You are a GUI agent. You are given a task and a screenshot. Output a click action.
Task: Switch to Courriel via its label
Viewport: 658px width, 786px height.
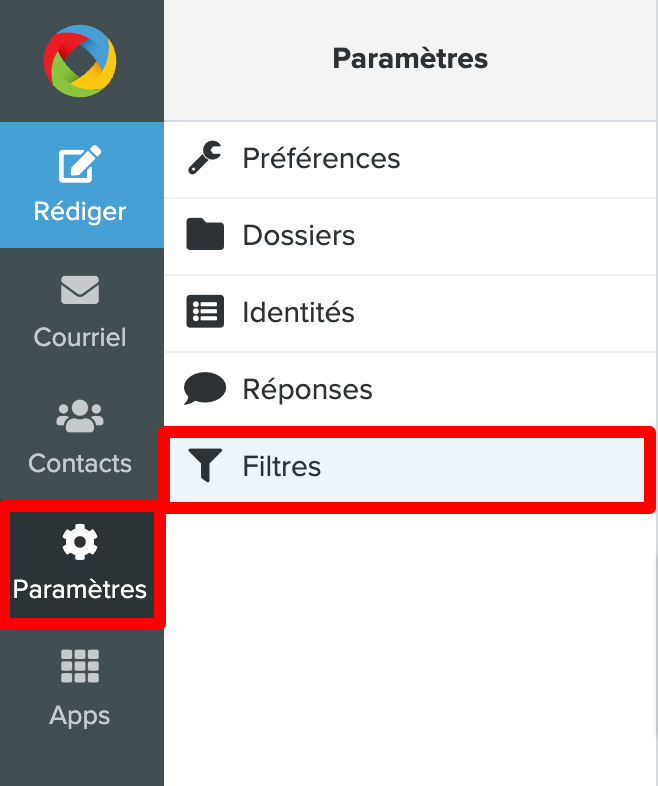tap(80, 337)
